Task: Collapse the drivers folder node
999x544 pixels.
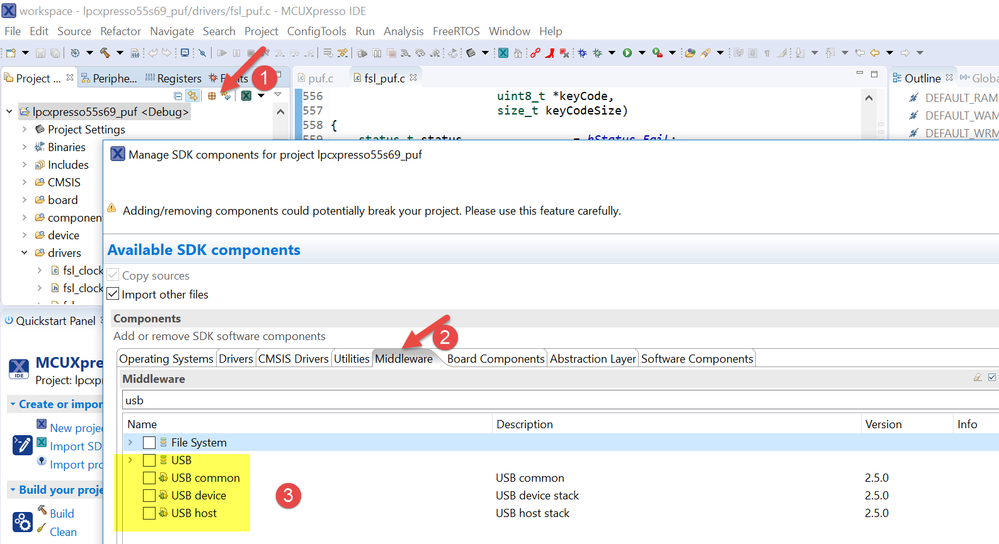Action: (24, 253)
